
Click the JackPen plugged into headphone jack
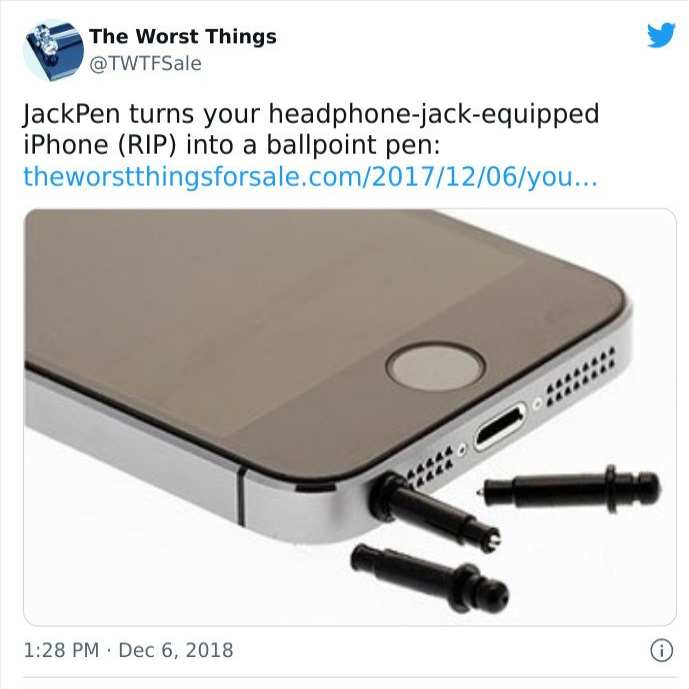[x=434, y=511]
